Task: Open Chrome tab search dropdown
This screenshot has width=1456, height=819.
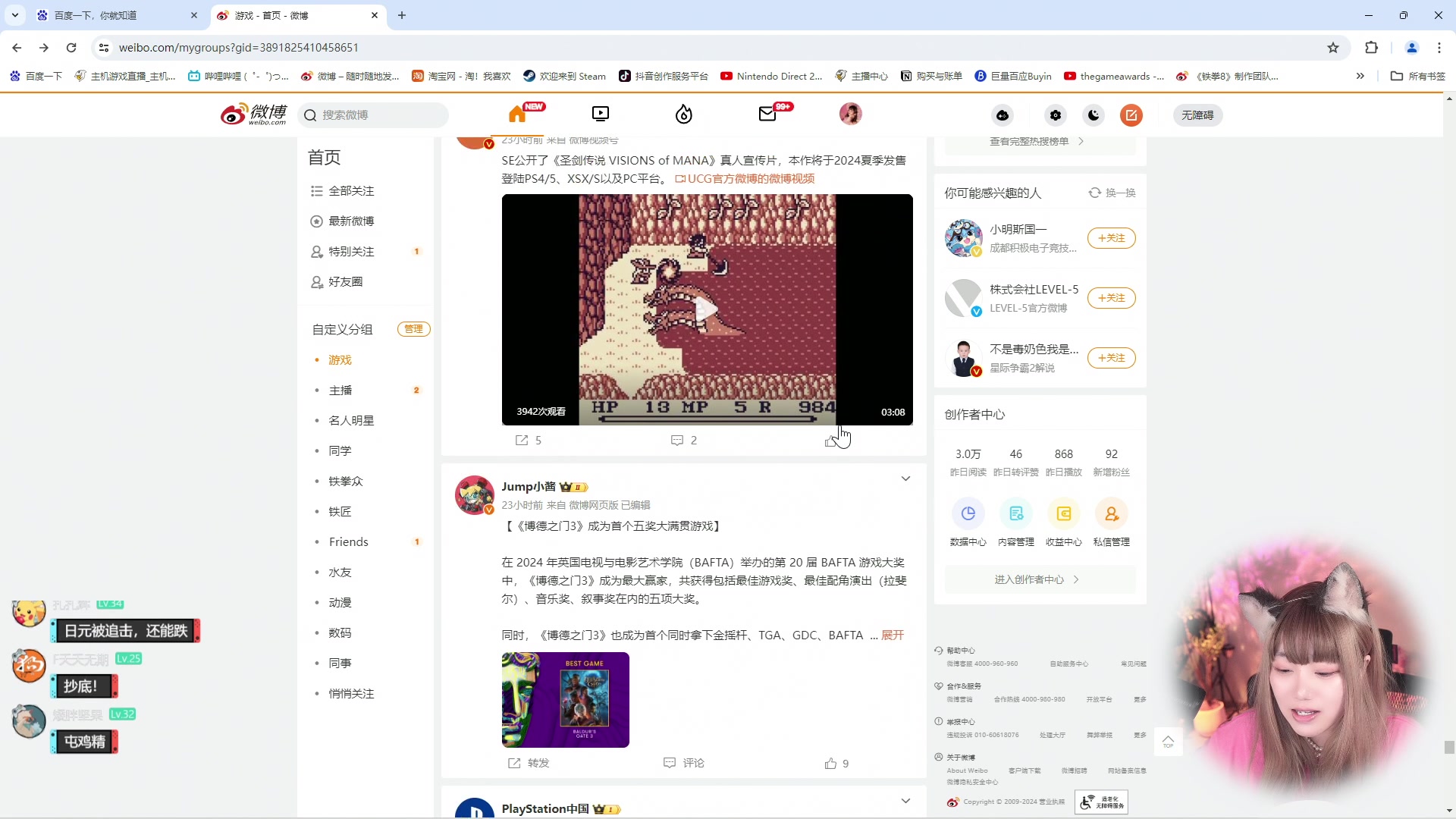Action: [15, 15]
